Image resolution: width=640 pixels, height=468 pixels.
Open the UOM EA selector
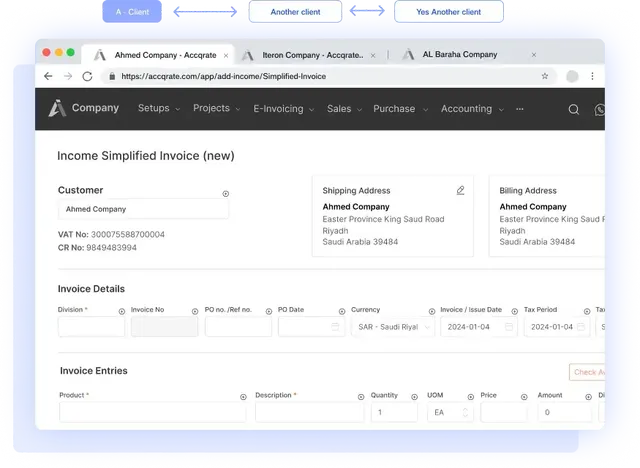point(450,413)
